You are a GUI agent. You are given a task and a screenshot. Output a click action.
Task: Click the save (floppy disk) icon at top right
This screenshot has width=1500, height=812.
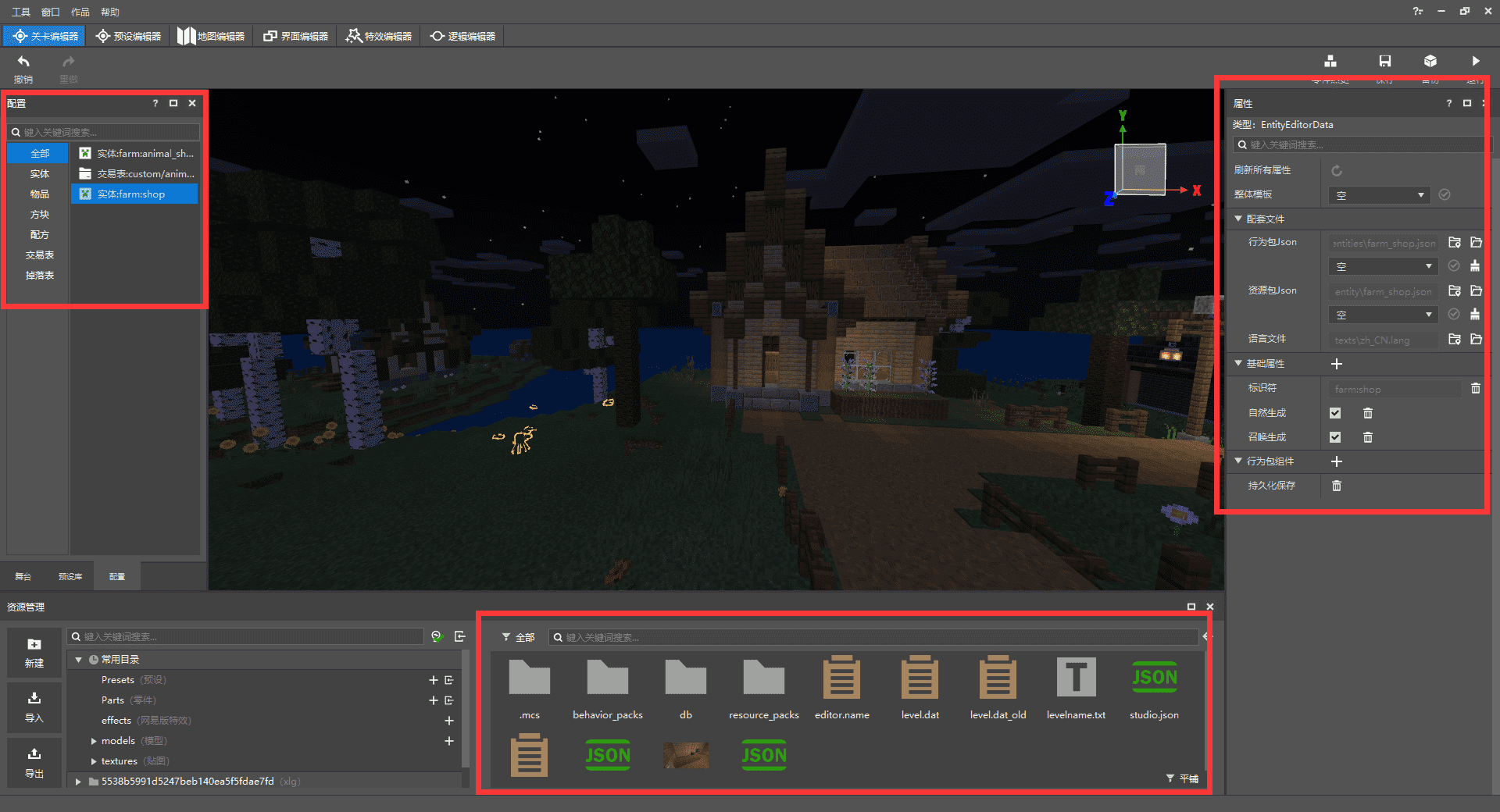click(1384, 61)
